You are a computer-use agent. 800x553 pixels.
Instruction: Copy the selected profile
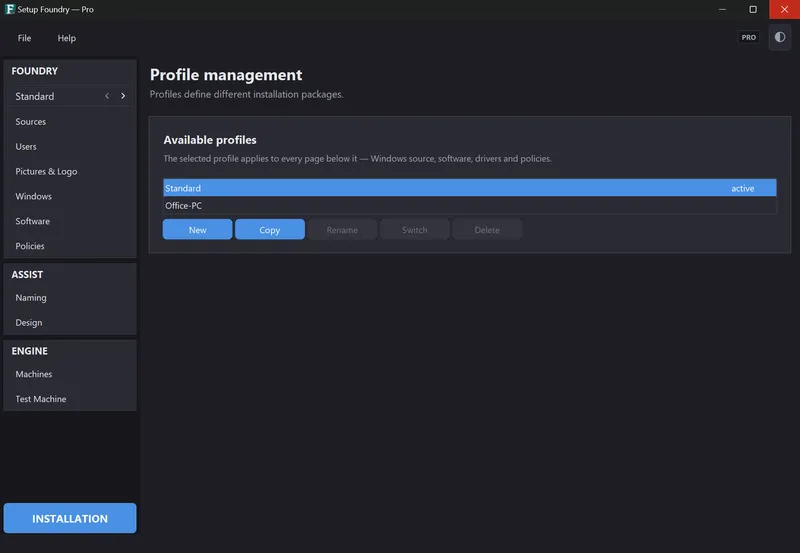[x=270, y=230]
